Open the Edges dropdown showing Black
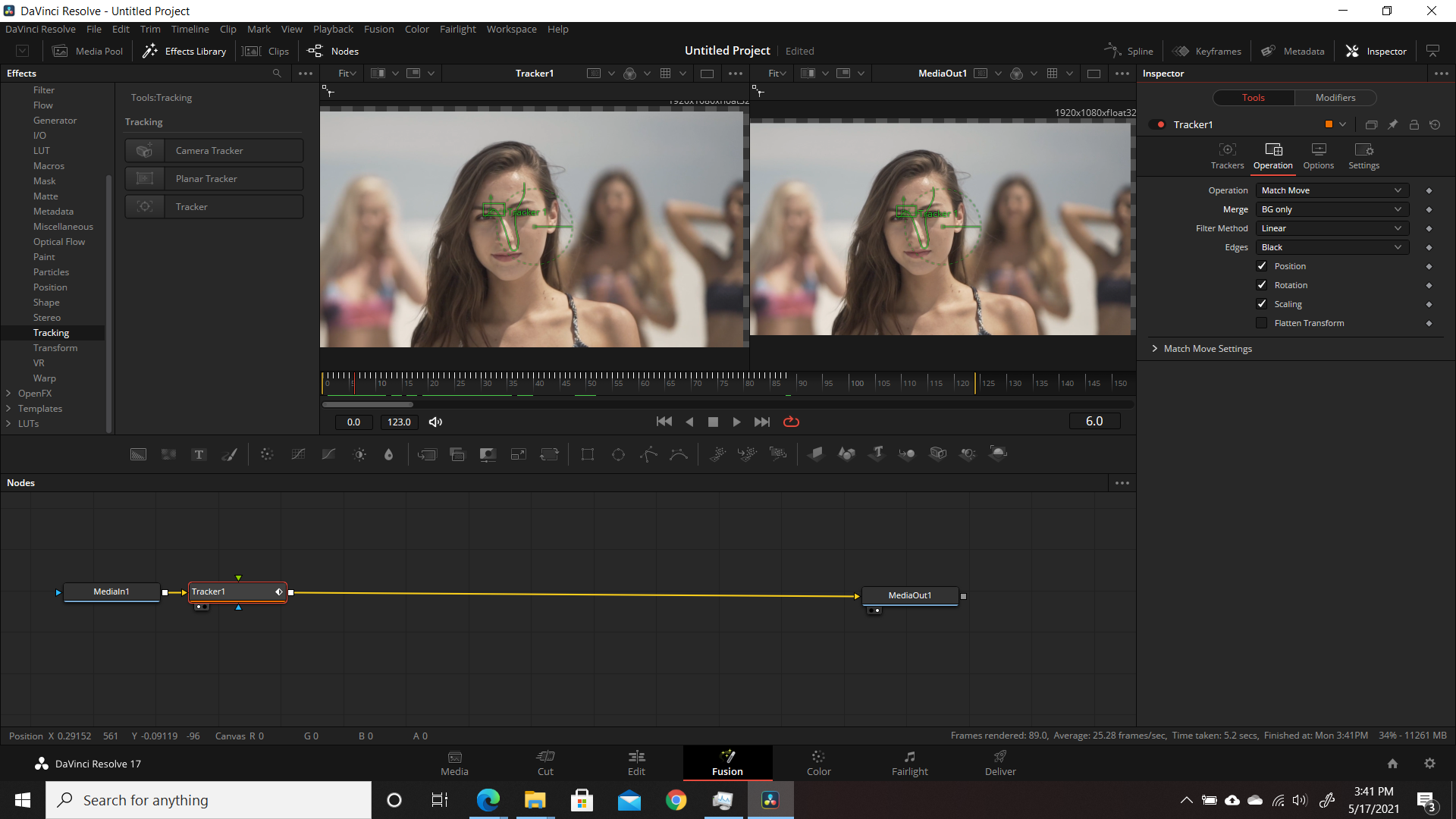 pyautogui.click(x=1332, y=247)
